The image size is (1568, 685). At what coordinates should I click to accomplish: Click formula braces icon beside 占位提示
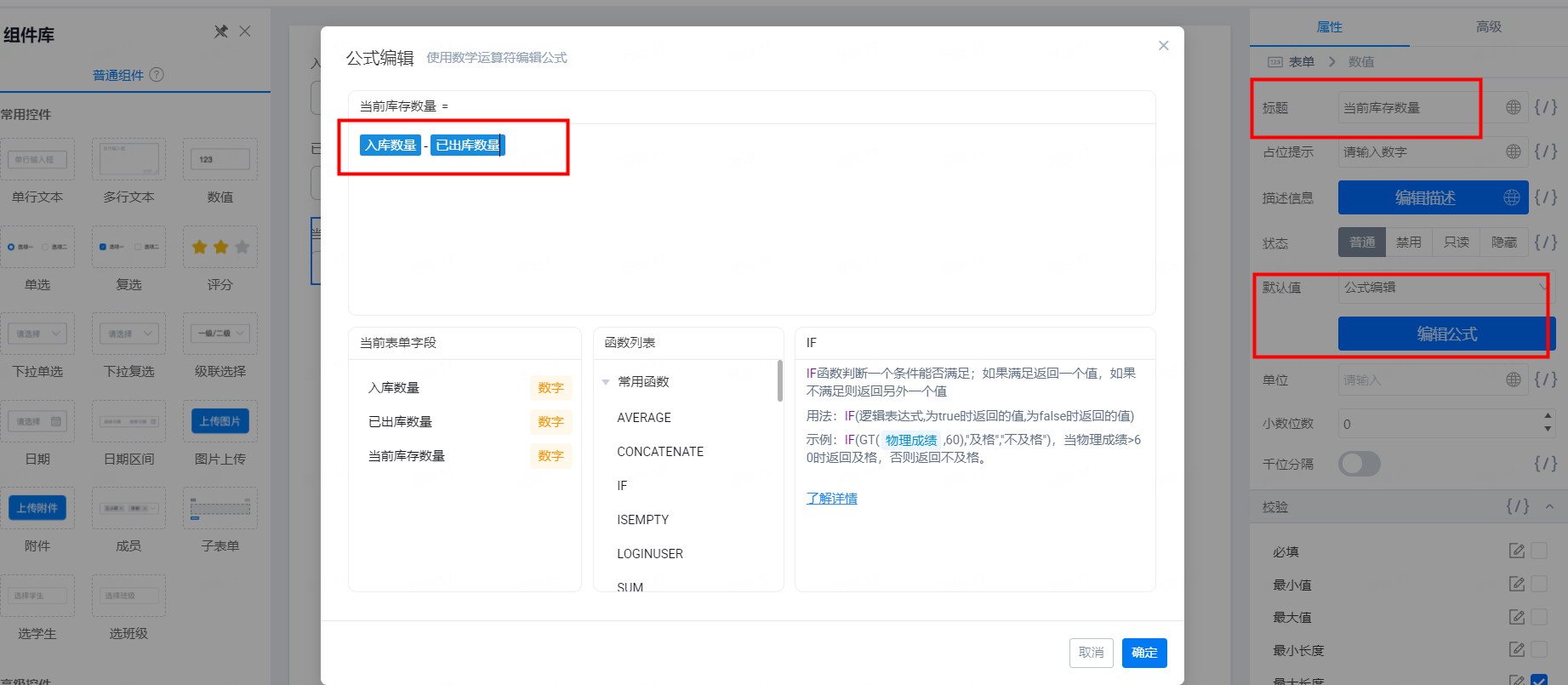1546,151
